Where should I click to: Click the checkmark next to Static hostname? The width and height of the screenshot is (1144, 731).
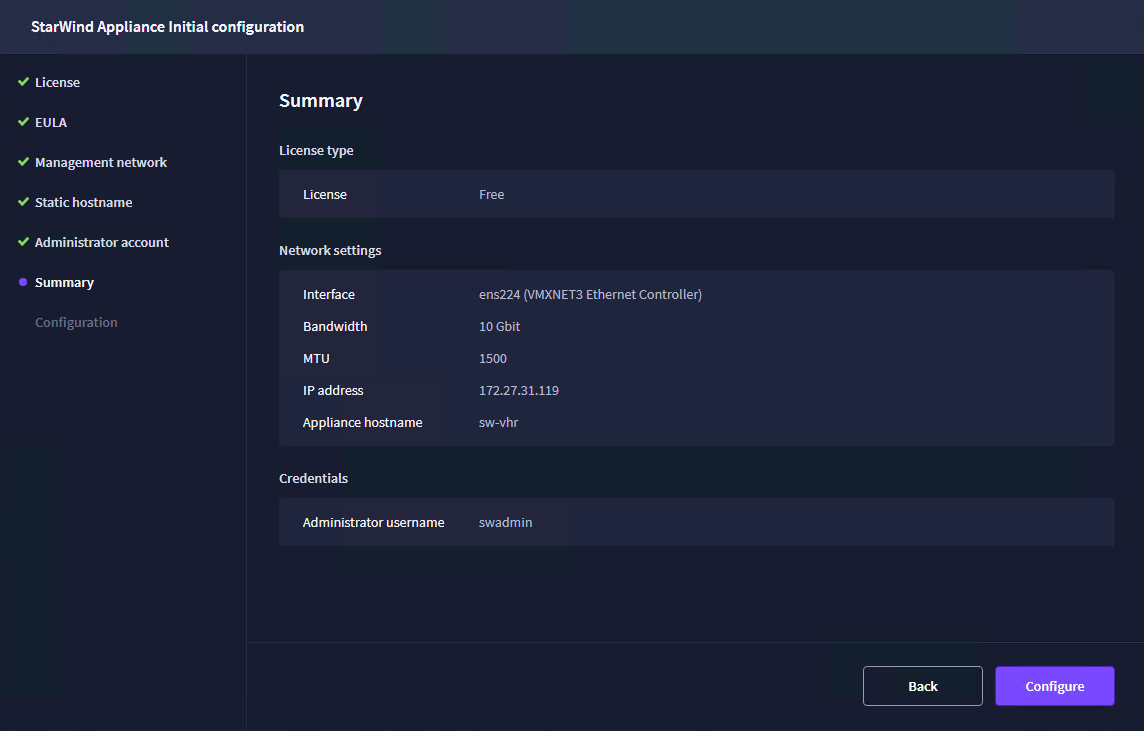click(23, 202)
